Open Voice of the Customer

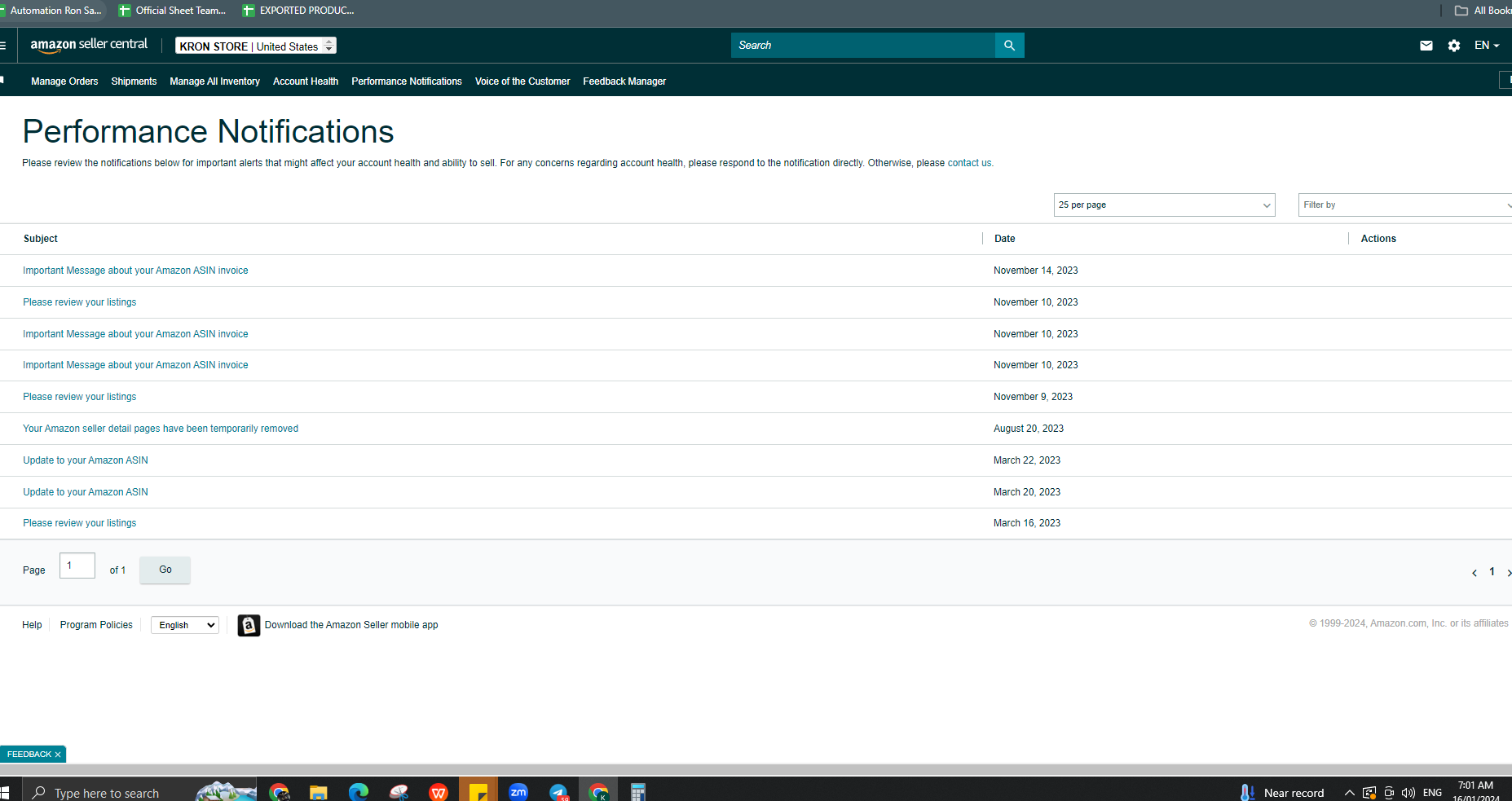[522, 81]
